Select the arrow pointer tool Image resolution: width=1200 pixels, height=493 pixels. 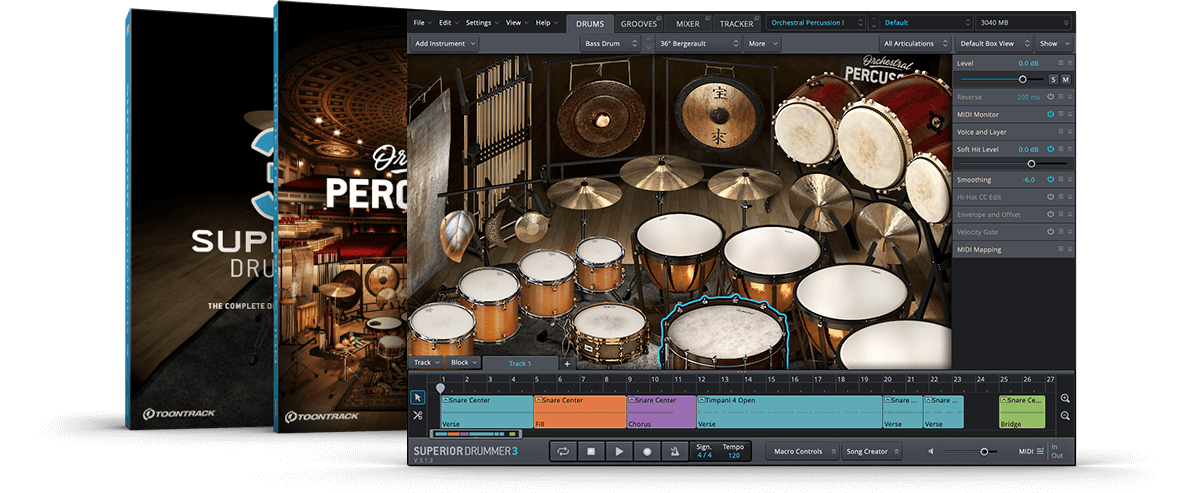418,398
